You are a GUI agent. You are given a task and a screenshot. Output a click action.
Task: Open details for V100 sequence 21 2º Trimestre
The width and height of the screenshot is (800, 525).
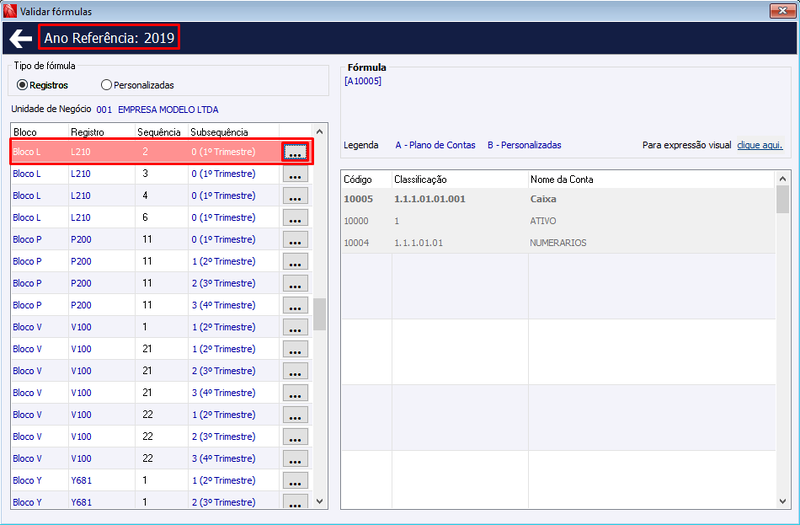(x=295, y=349)
